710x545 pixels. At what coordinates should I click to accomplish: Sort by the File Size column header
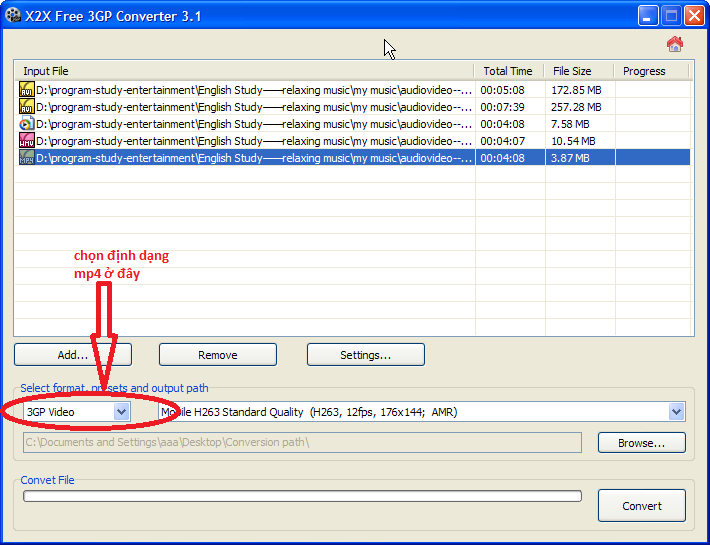coord(579,71)
